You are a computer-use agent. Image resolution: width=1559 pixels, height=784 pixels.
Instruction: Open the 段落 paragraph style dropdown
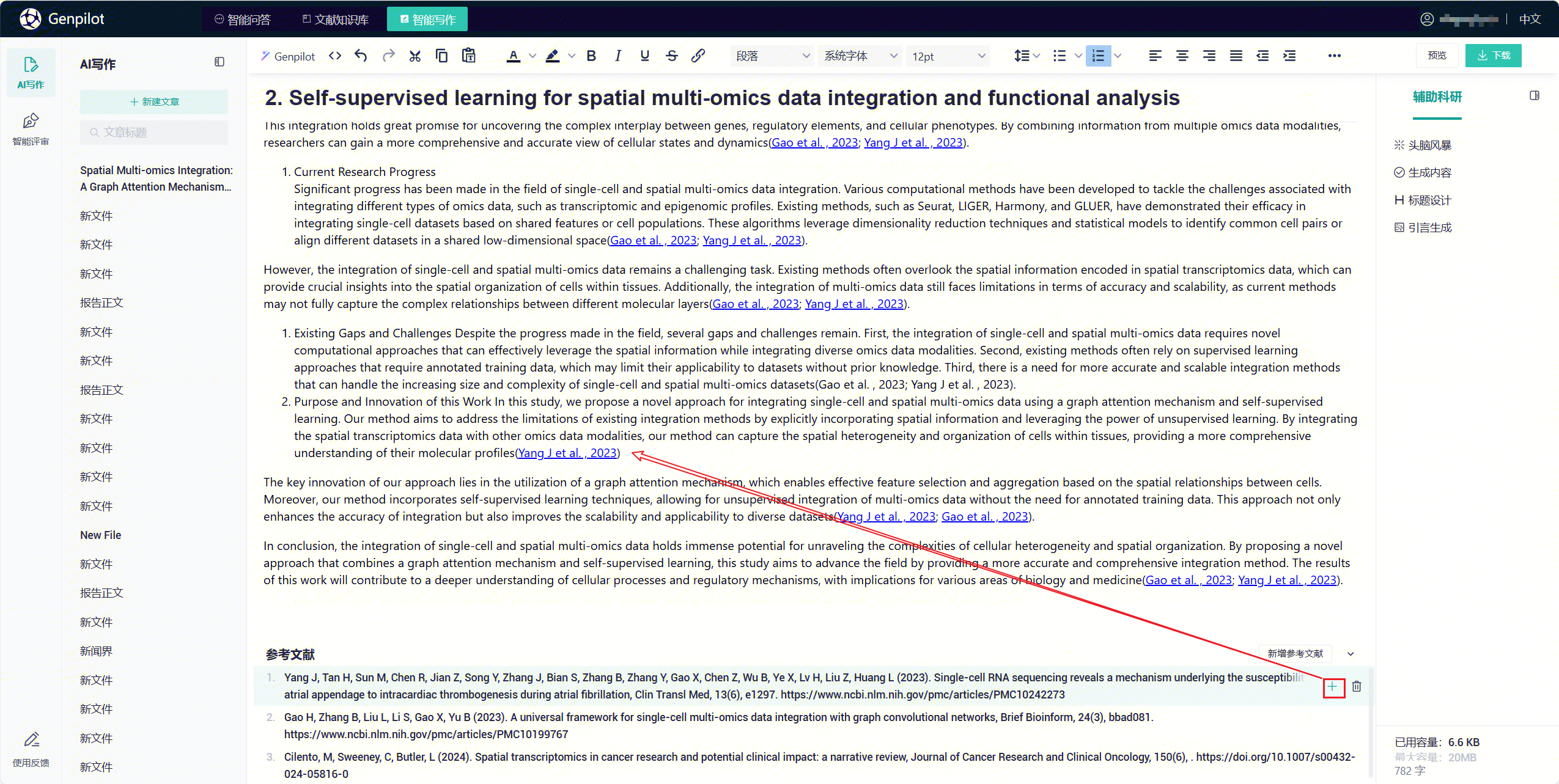tap(773, 56)
